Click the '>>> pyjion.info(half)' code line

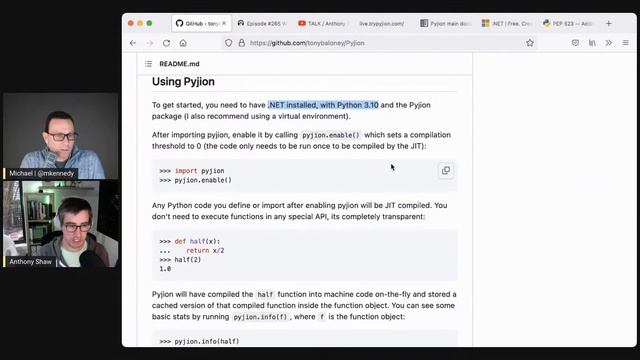tap(199, 341)
